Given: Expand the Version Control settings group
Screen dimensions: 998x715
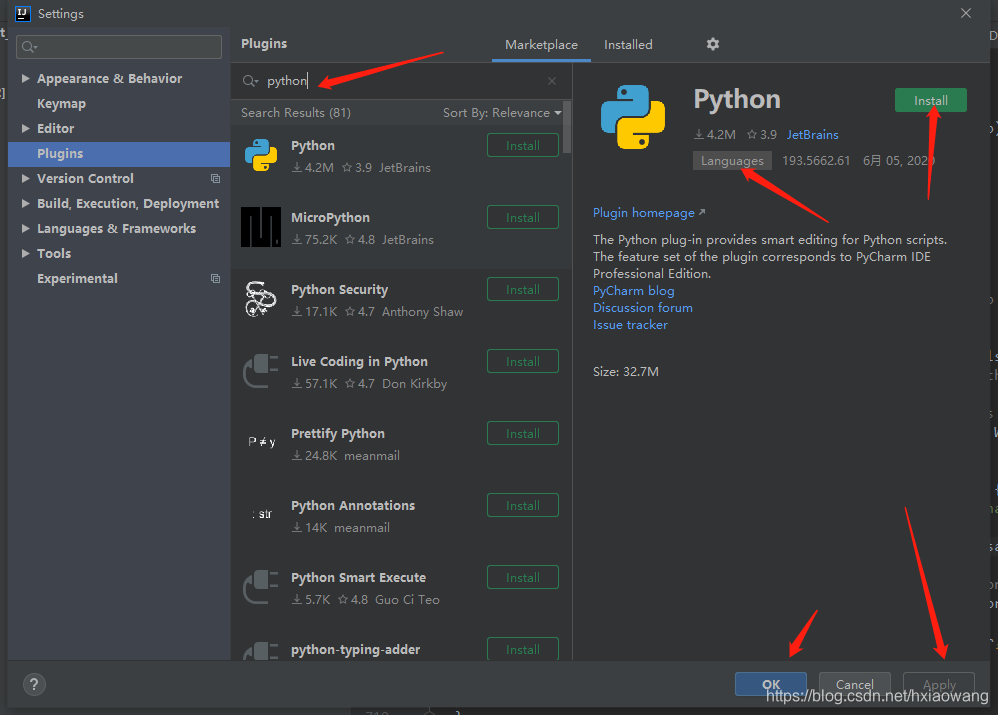Looking at the screenshot, I should coord(25,178).
